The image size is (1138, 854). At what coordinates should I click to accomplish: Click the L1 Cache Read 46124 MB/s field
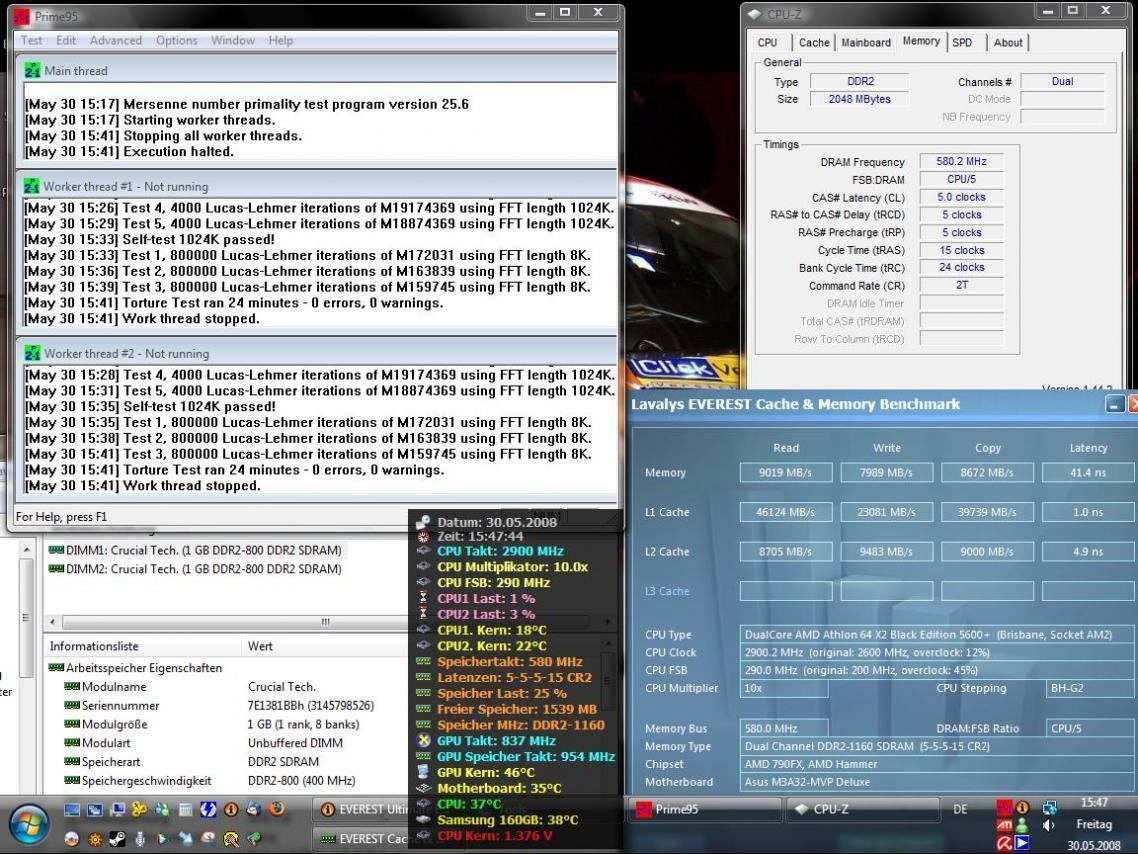coord(785,512)
